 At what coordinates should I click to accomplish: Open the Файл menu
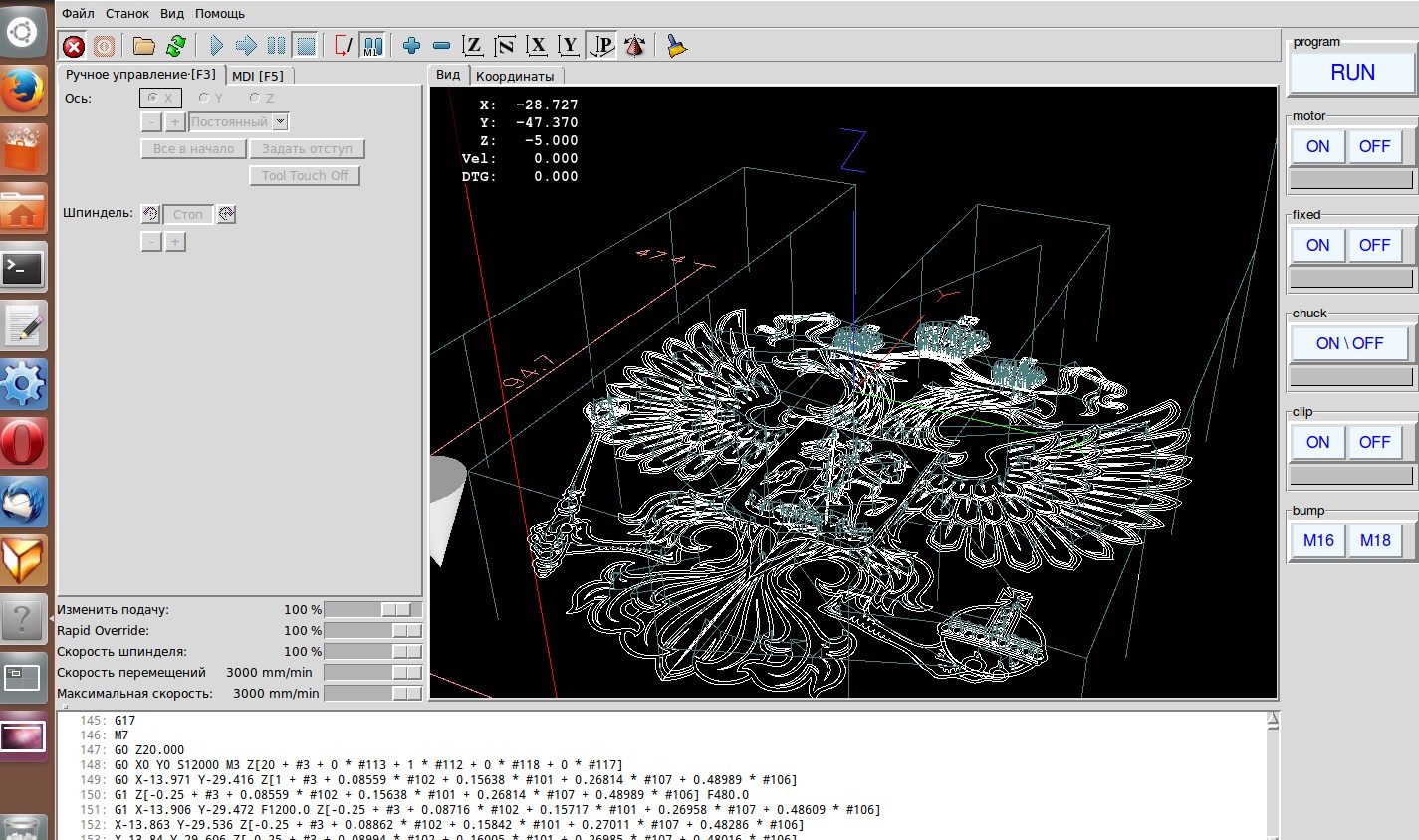coord(78,14)
